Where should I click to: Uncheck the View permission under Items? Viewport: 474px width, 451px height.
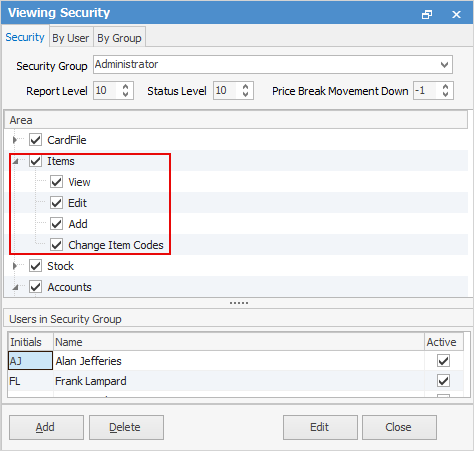56,182
